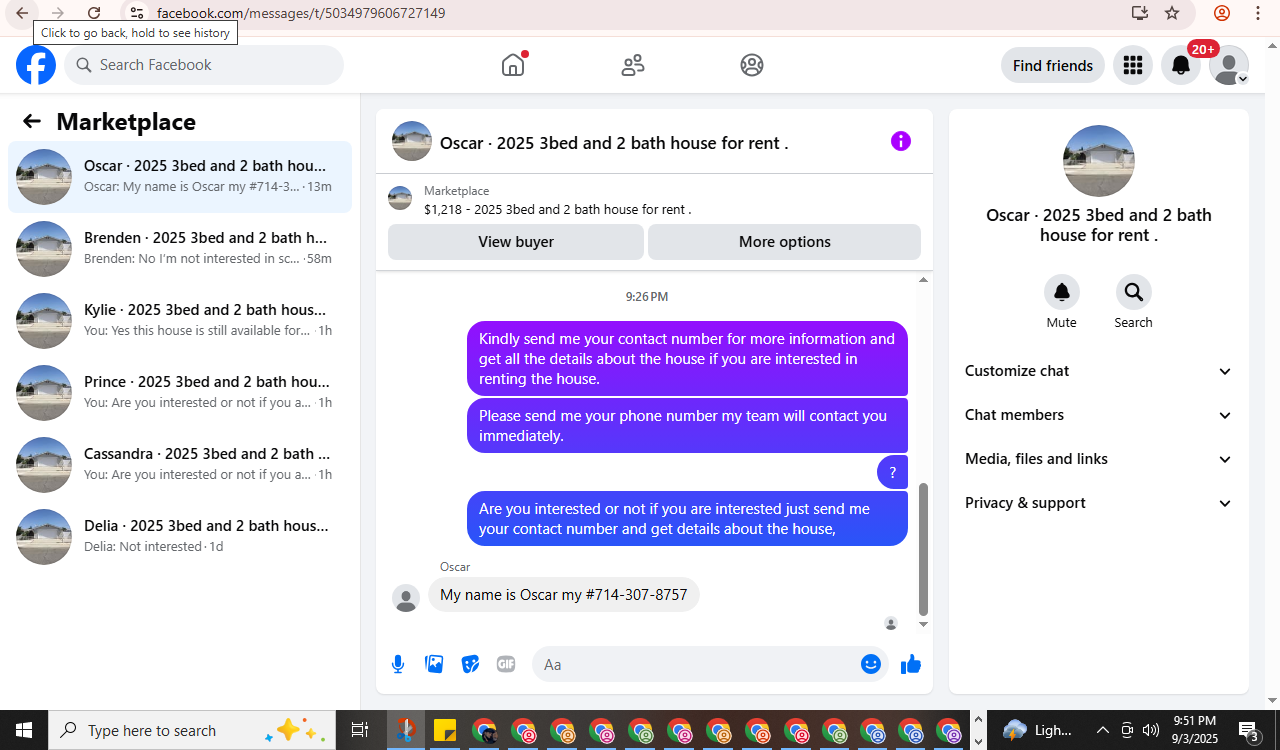Click the chat scrollbar down arrow
1280x750 pixels.
pos(923,624)
